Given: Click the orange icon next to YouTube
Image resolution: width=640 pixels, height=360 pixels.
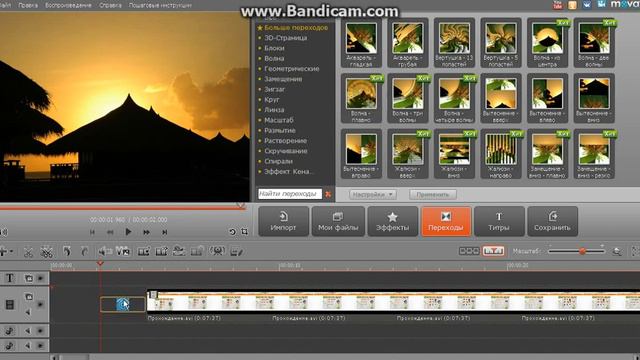Looking at the screenshot, I should pyautogui.click(x=573, y=5).
